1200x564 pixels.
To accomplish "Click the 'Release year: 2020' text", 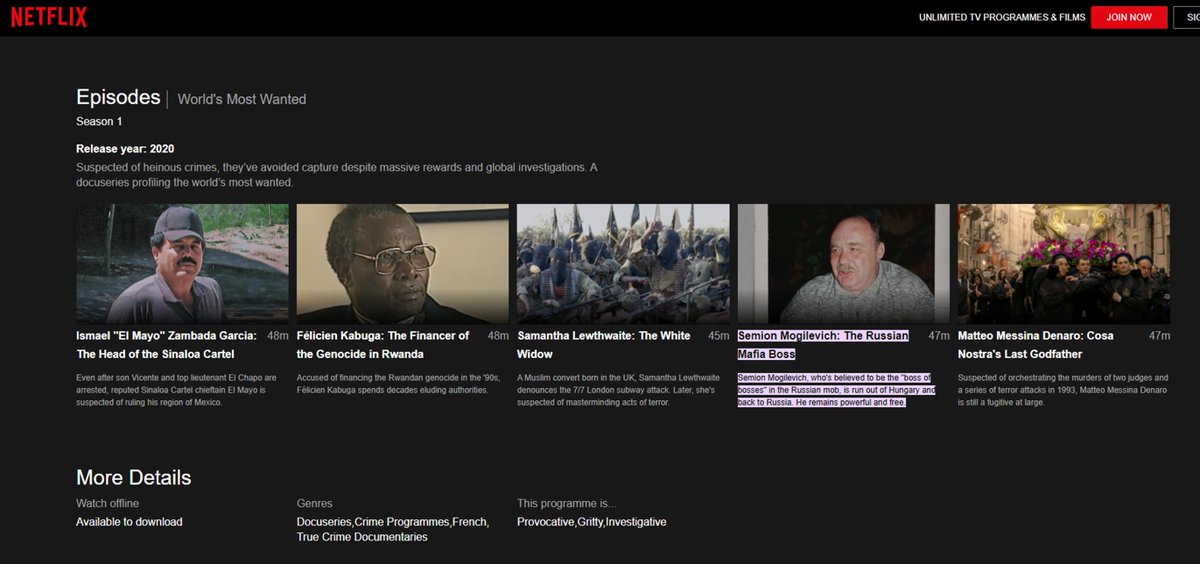I will (x=125, y=149).
